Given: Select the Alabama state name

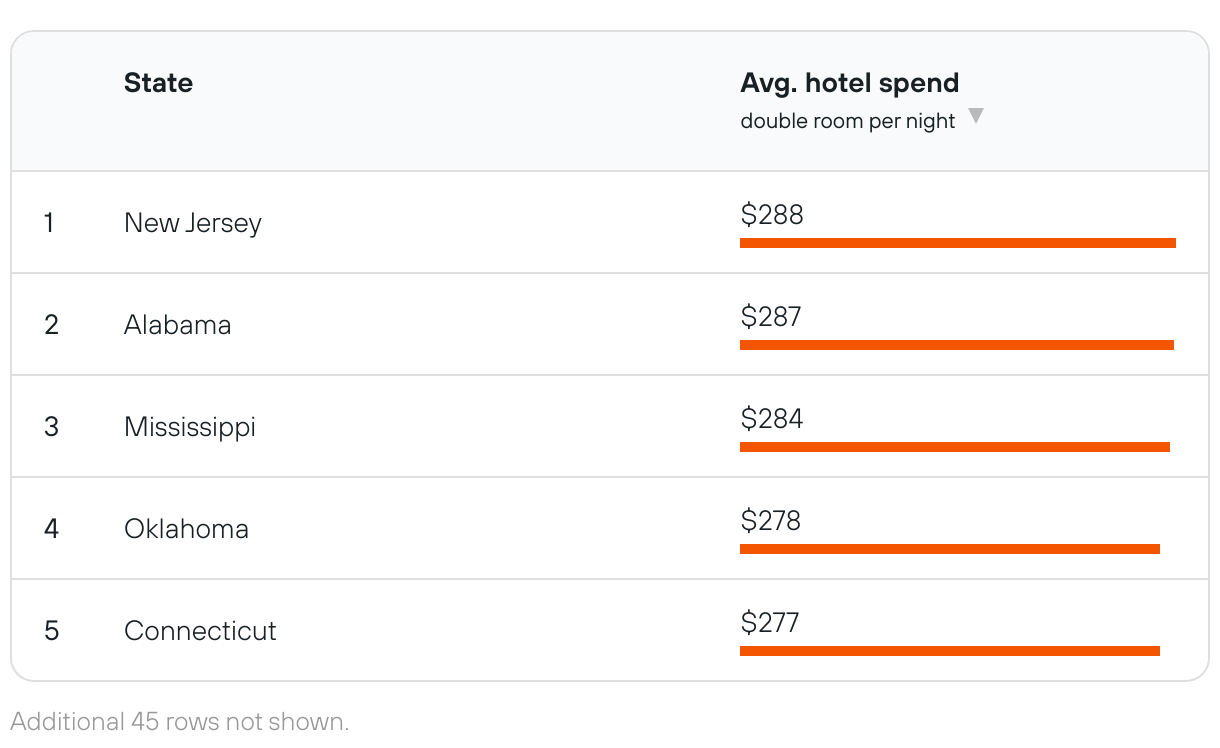Looking at the screenshot, I should [177, 325].
